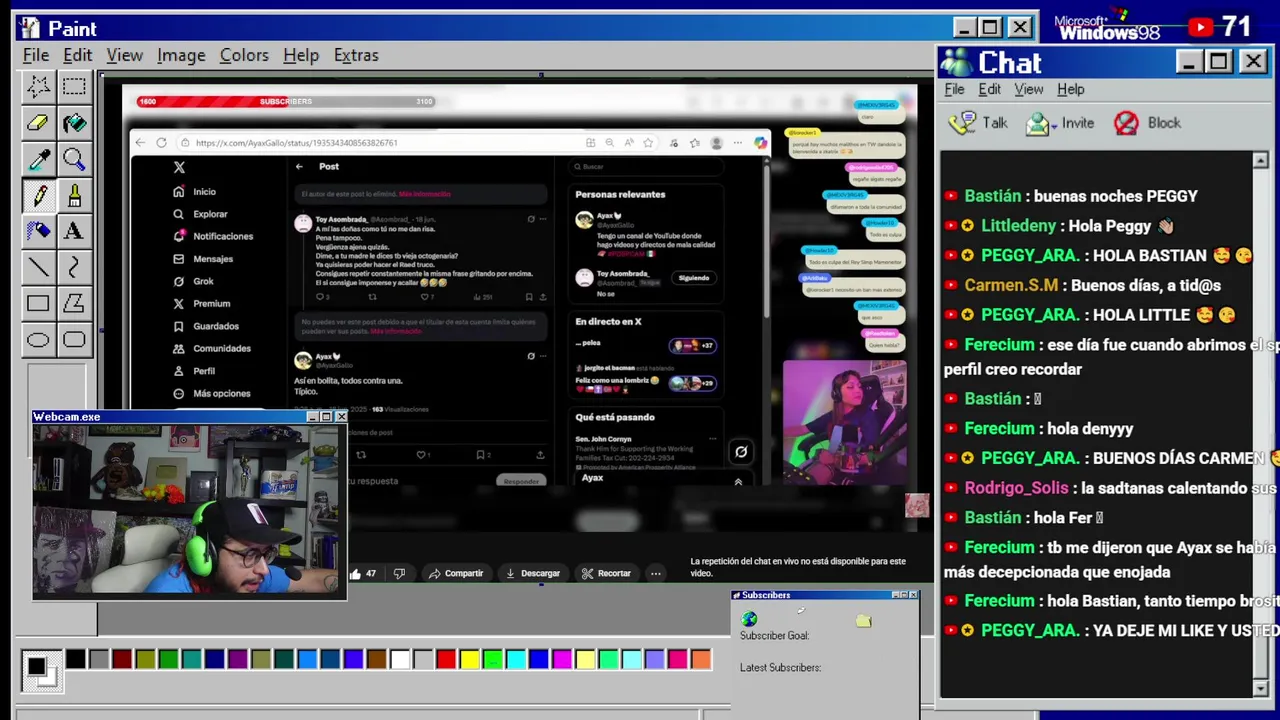Viewport: 1280px width, 720px height.
Task: Click the Chat scrollbar up arrow
Action: (x=1260, y=161)
